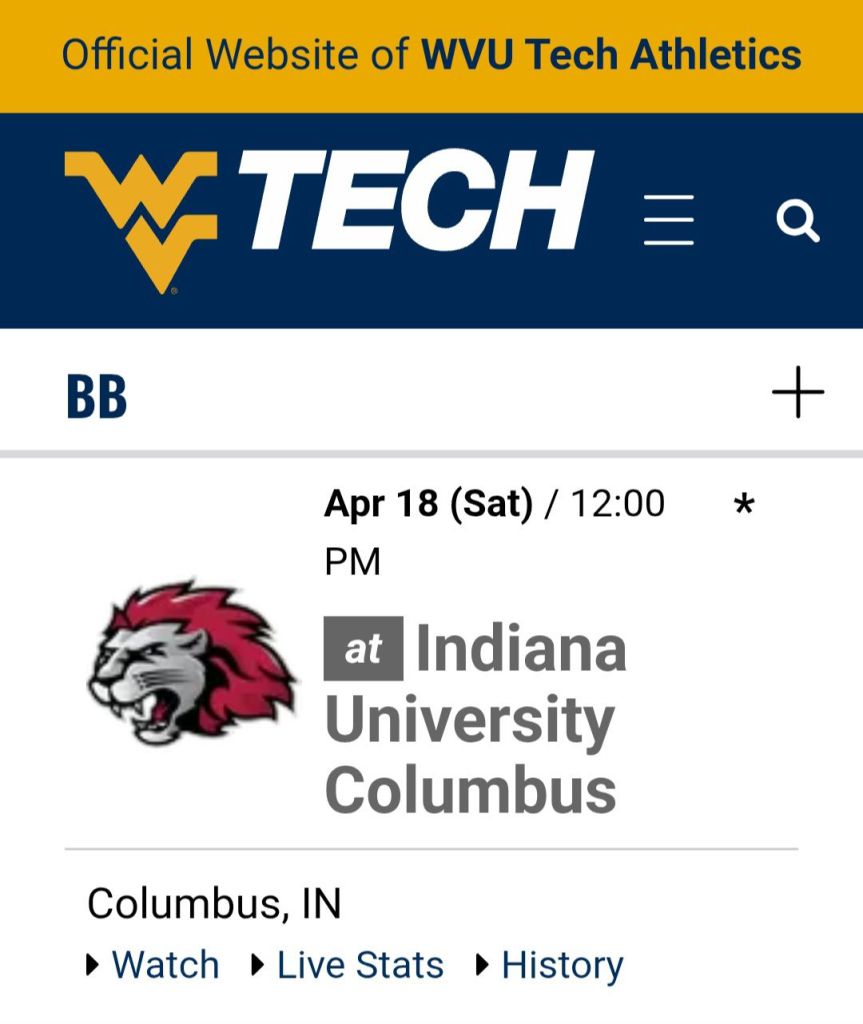The height and width of the screenshot is (1024, 863).
Task: Click the gray "at" badge
Action: (363, 649)
